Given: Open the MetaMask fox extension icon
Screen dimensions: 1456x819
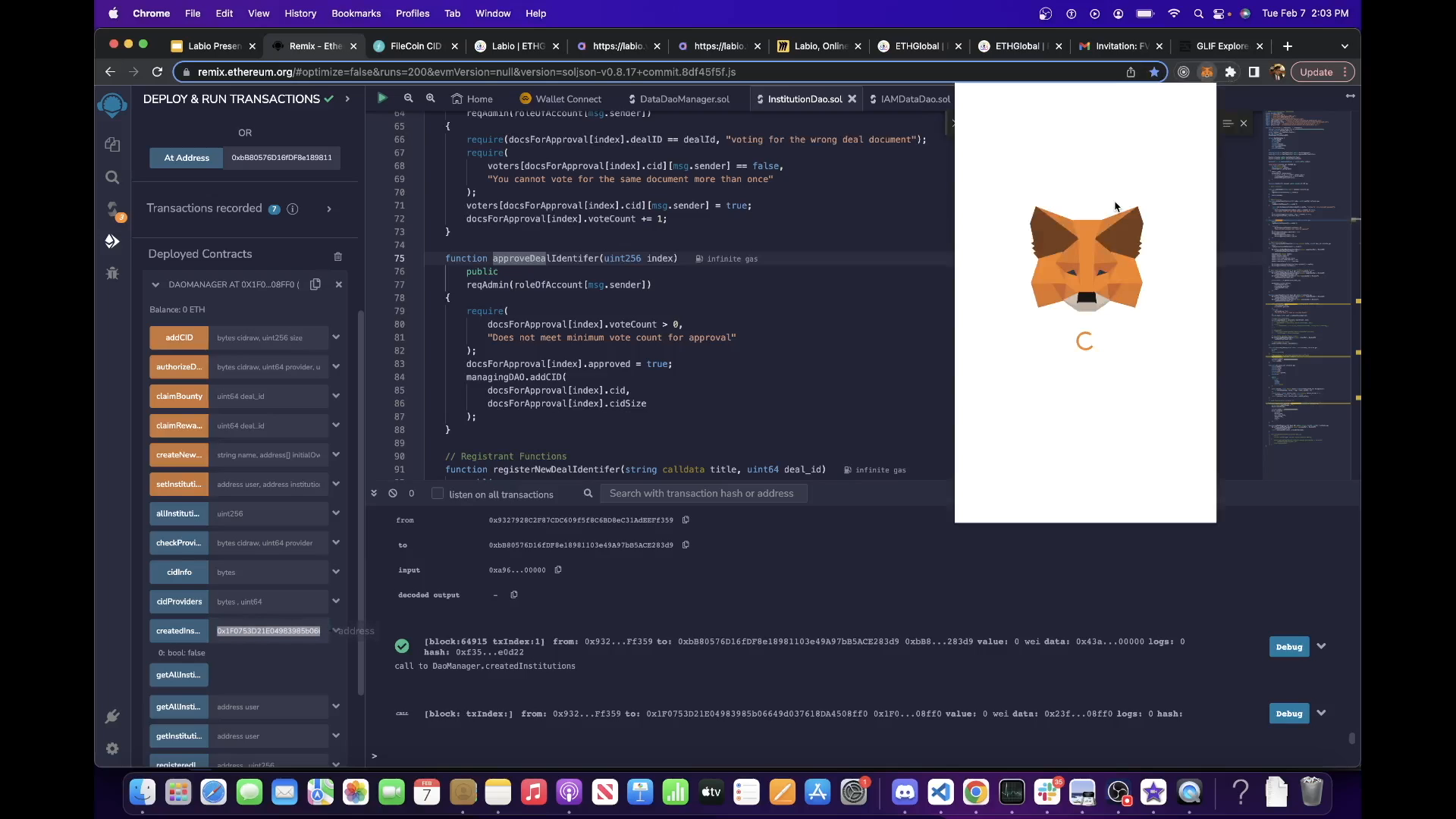Looking at the screenshot, I should [x=1207, y=72].
